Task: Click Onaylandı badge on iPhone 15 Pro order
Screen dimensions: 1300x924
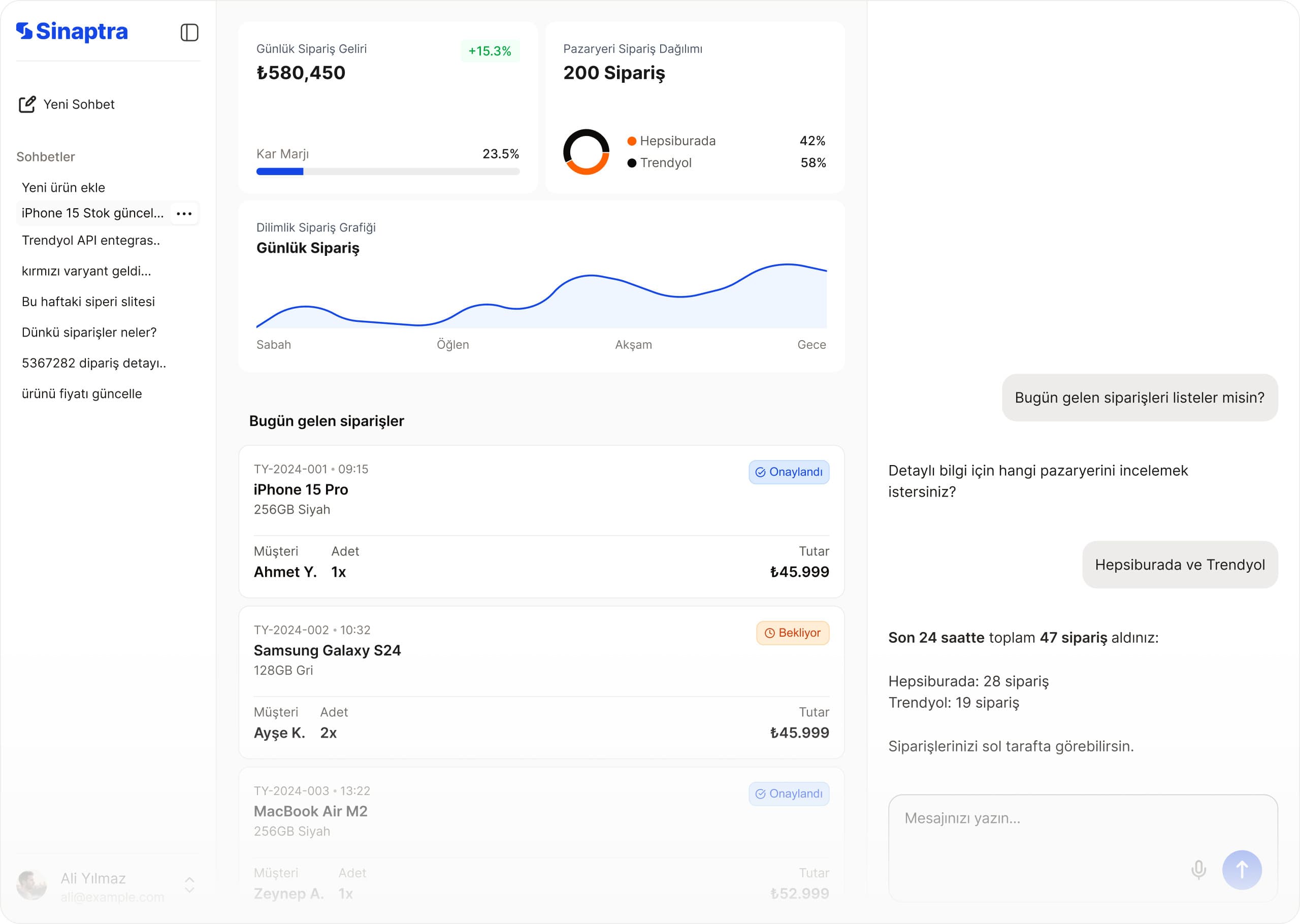Action: point(789,472)
